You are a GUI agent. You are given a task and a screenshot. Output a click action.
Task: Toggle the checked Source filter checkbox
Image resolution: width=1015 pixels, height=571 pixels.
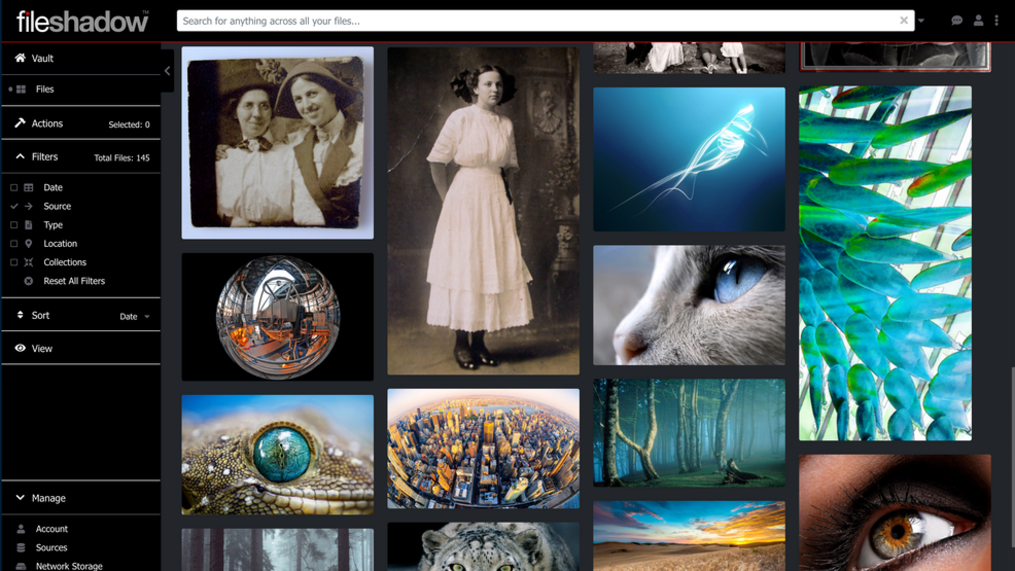point(14,206)
